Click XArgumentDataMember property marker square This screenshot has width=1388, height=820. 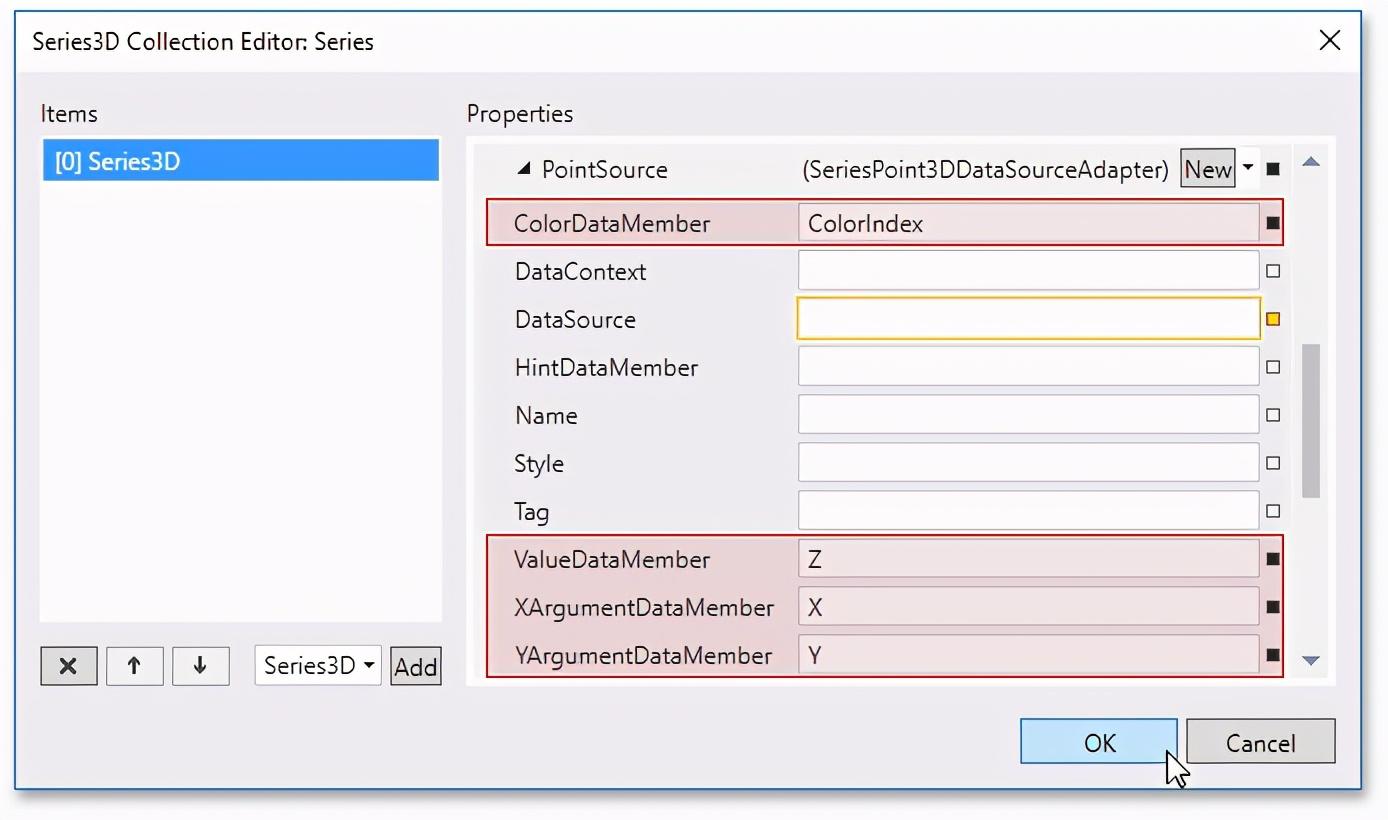(x=1273, y=607)
